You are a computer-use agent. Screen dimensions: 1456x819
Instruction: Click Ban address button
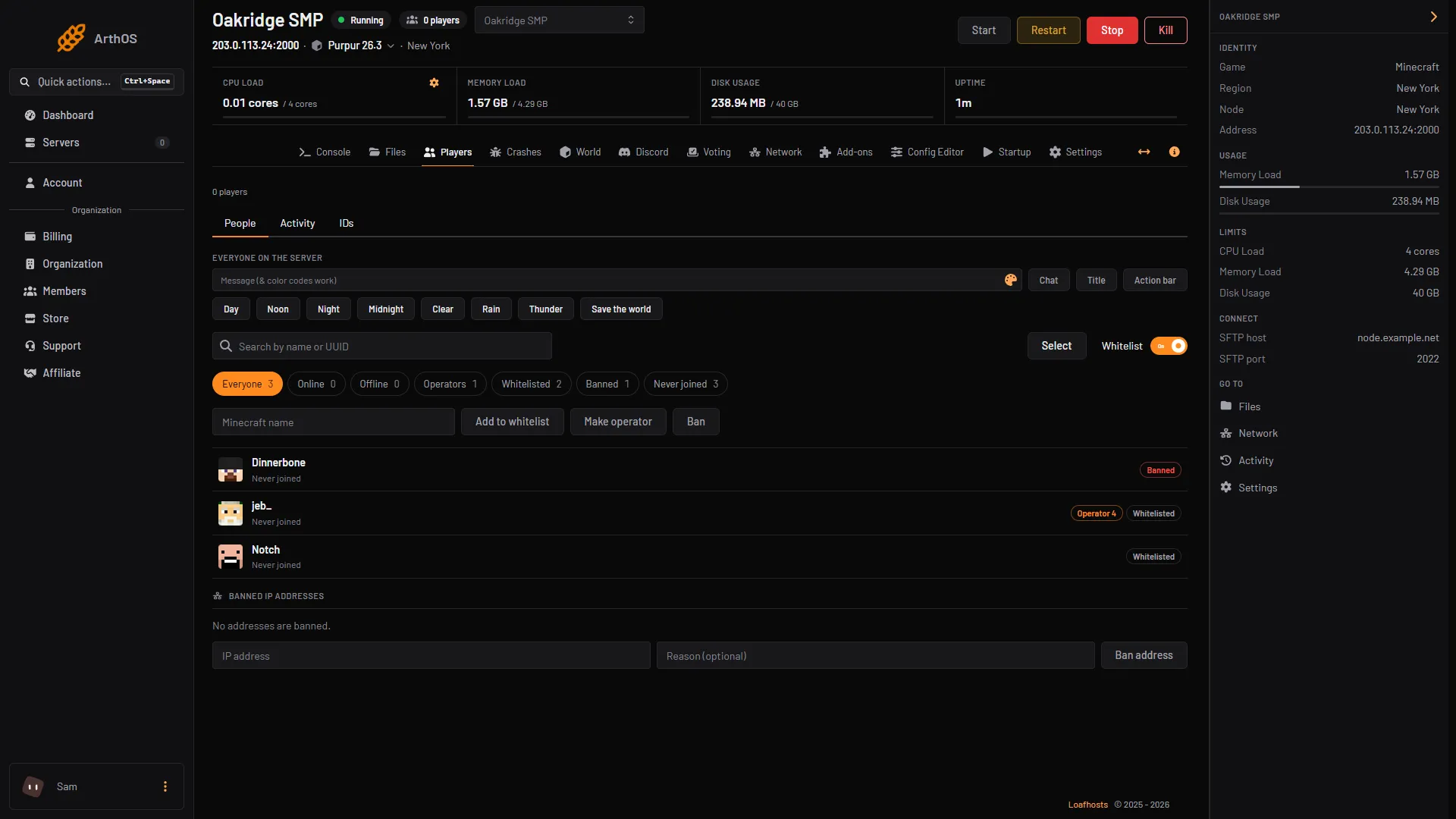1144,655
